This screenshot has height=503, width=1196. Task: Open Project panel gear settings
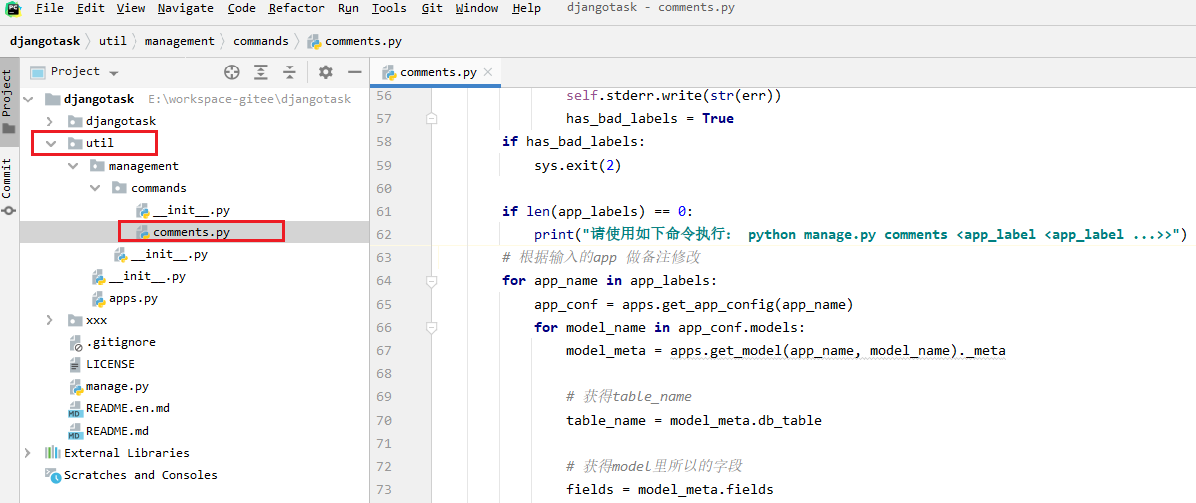click(x=326, y=73)
